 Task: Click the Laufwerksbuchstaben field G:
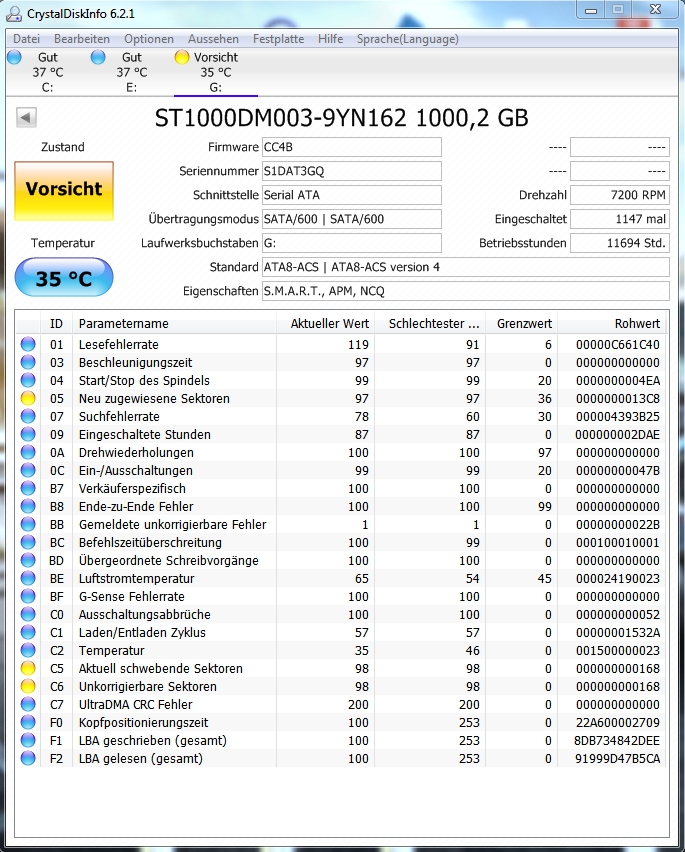click(x=352, y=243)
